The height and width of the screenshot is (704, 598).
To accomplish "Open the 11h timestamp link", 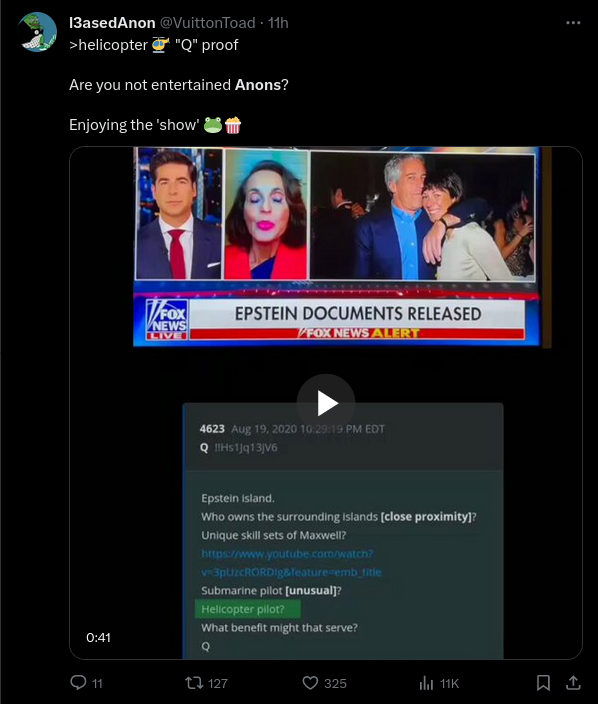I will click(x=278, y=22).
